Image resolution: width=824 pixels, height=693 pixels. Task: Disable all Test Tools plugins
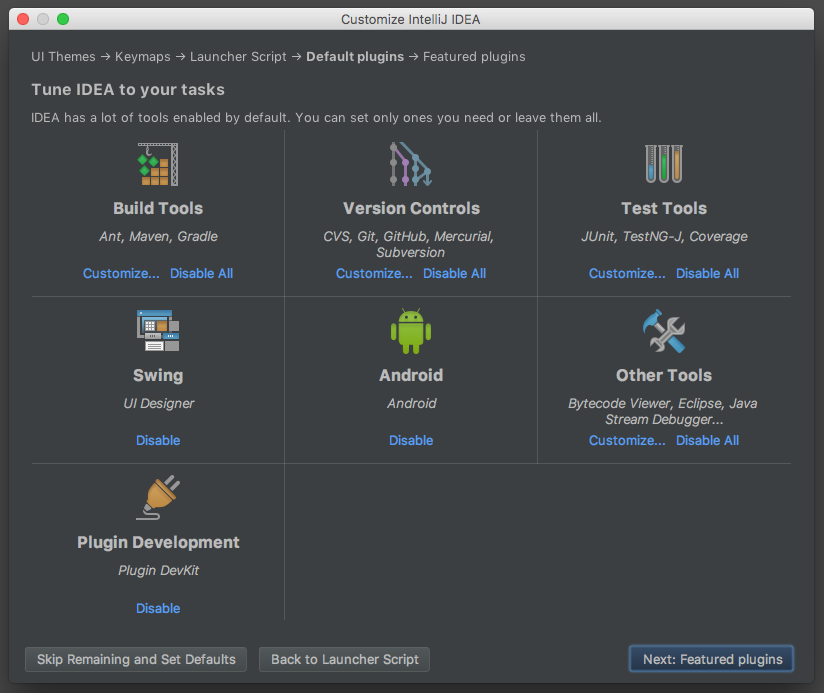click(707, 273)
